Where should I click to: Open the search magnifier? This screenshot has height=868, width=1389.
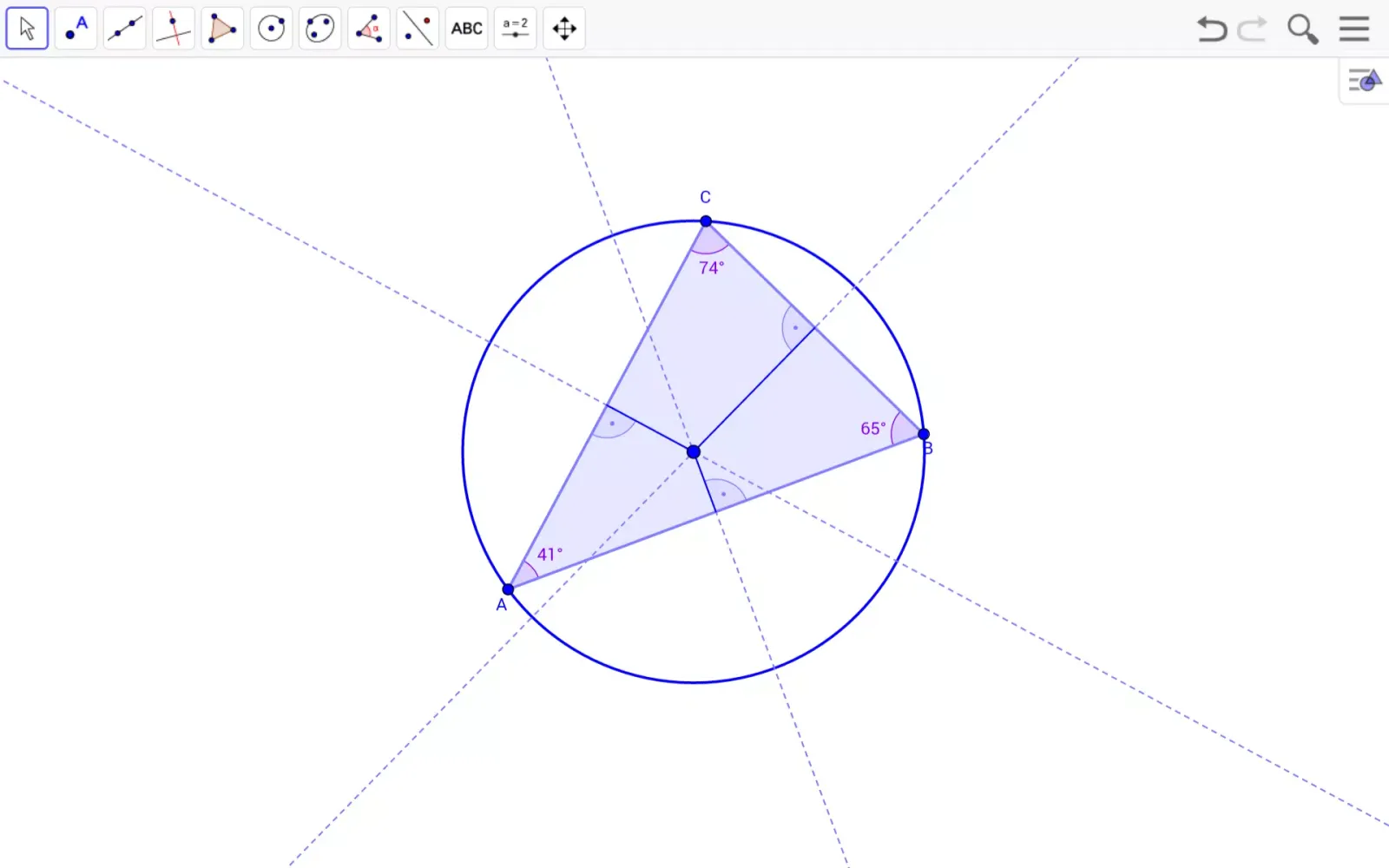(x=1302, y=30)
